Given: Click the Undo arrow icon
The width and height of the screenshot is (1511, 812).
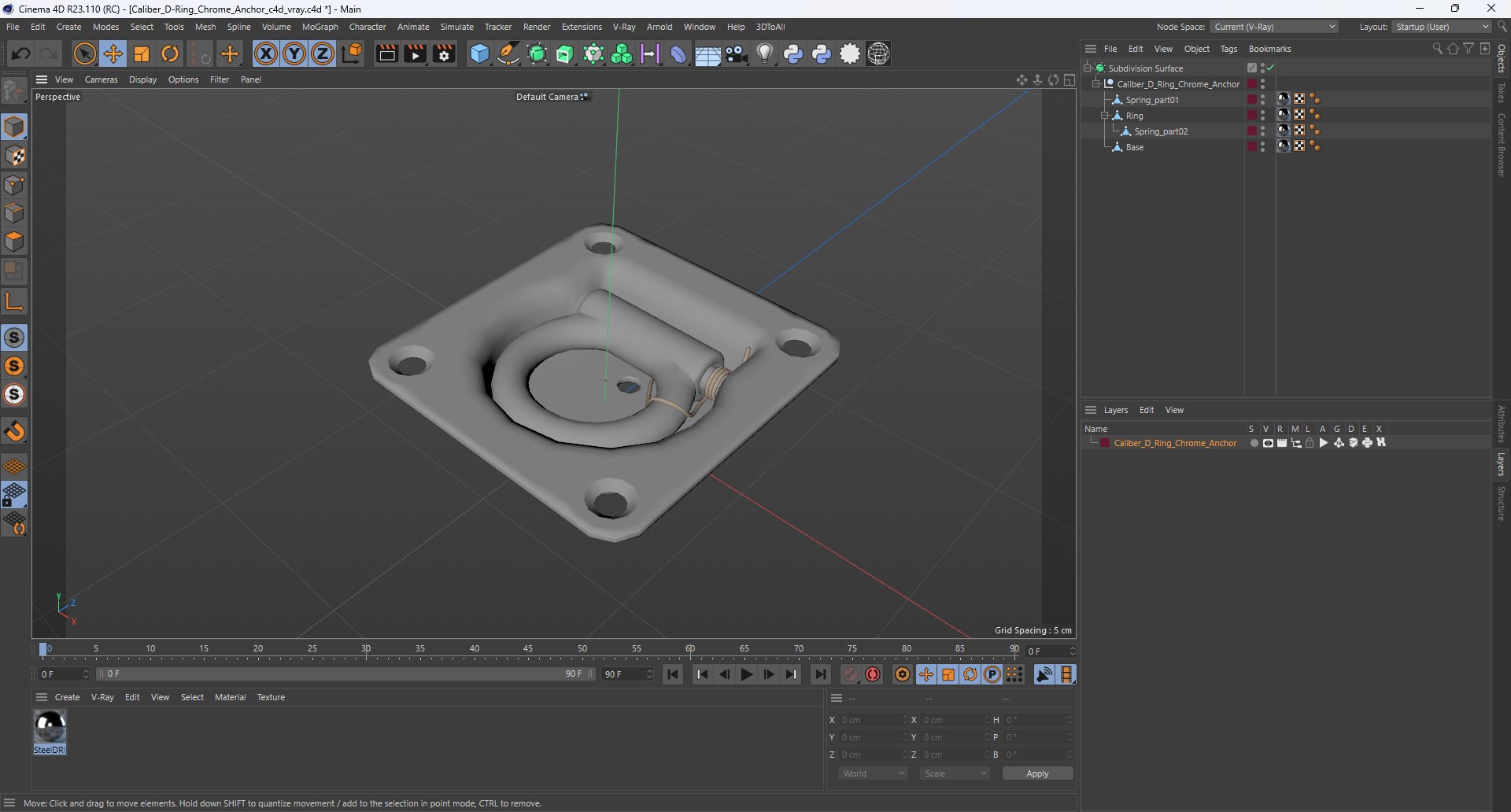Looking at the screenshot, I should pyautogui.click(x=21, y=54).
